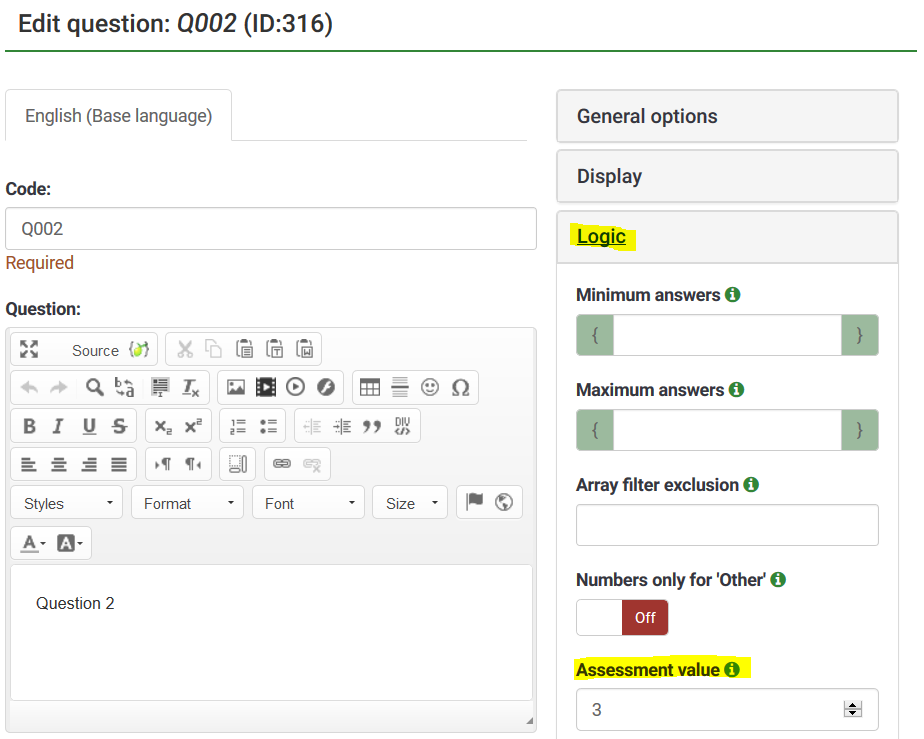The height and width of the screenshot is (739, 924).
Task: Insert a smiley emoticon
Action: (431, 387)
